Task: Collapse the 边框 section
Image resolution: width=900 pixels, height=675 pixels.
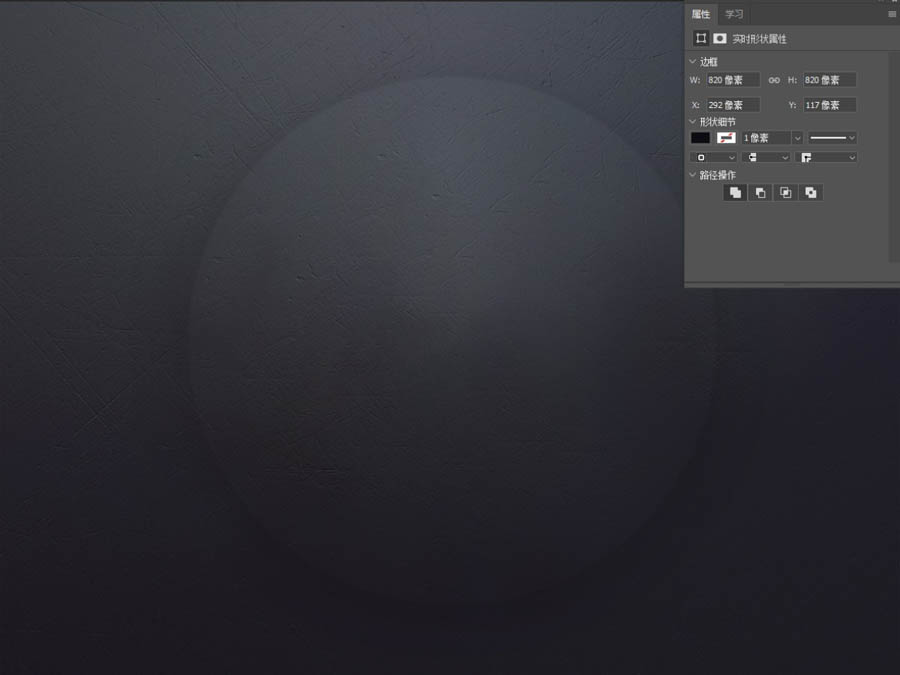Action: pyautogui.click(x=693, y=61)
